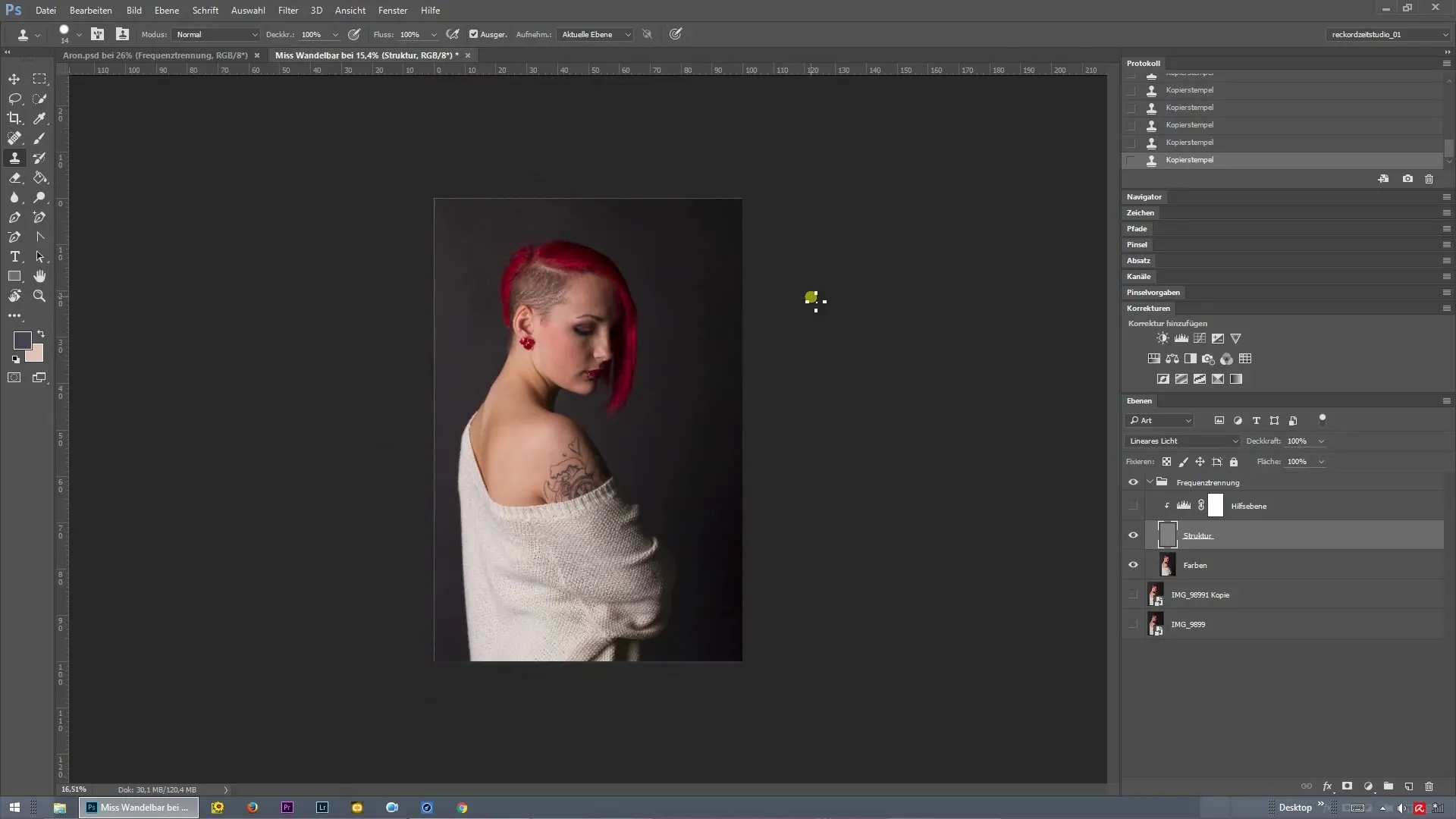Add a Brightness/Contrast adjustment
This screenshot has height=819, width=1456.
pyautogui.click(x=1163, y=338)
